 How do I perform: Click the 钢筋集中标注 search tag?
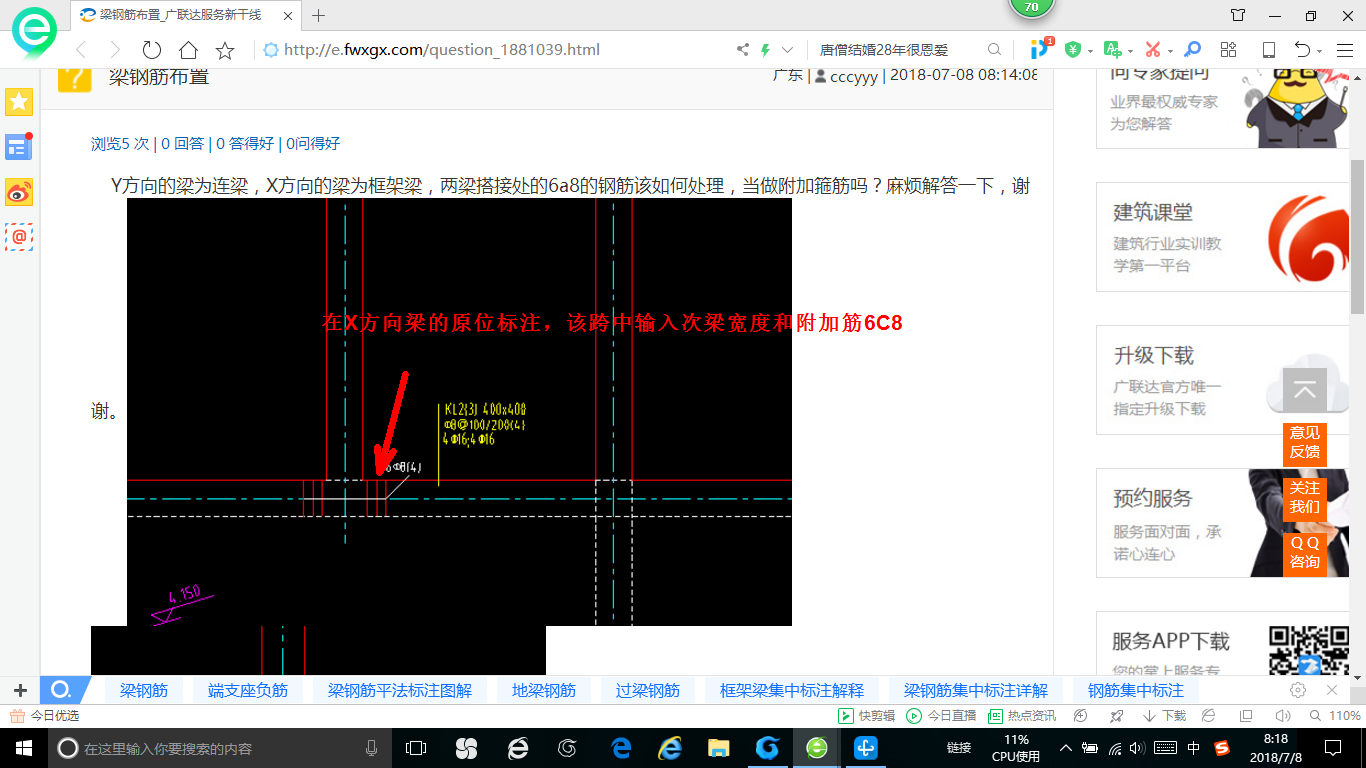coord(1136,690)
